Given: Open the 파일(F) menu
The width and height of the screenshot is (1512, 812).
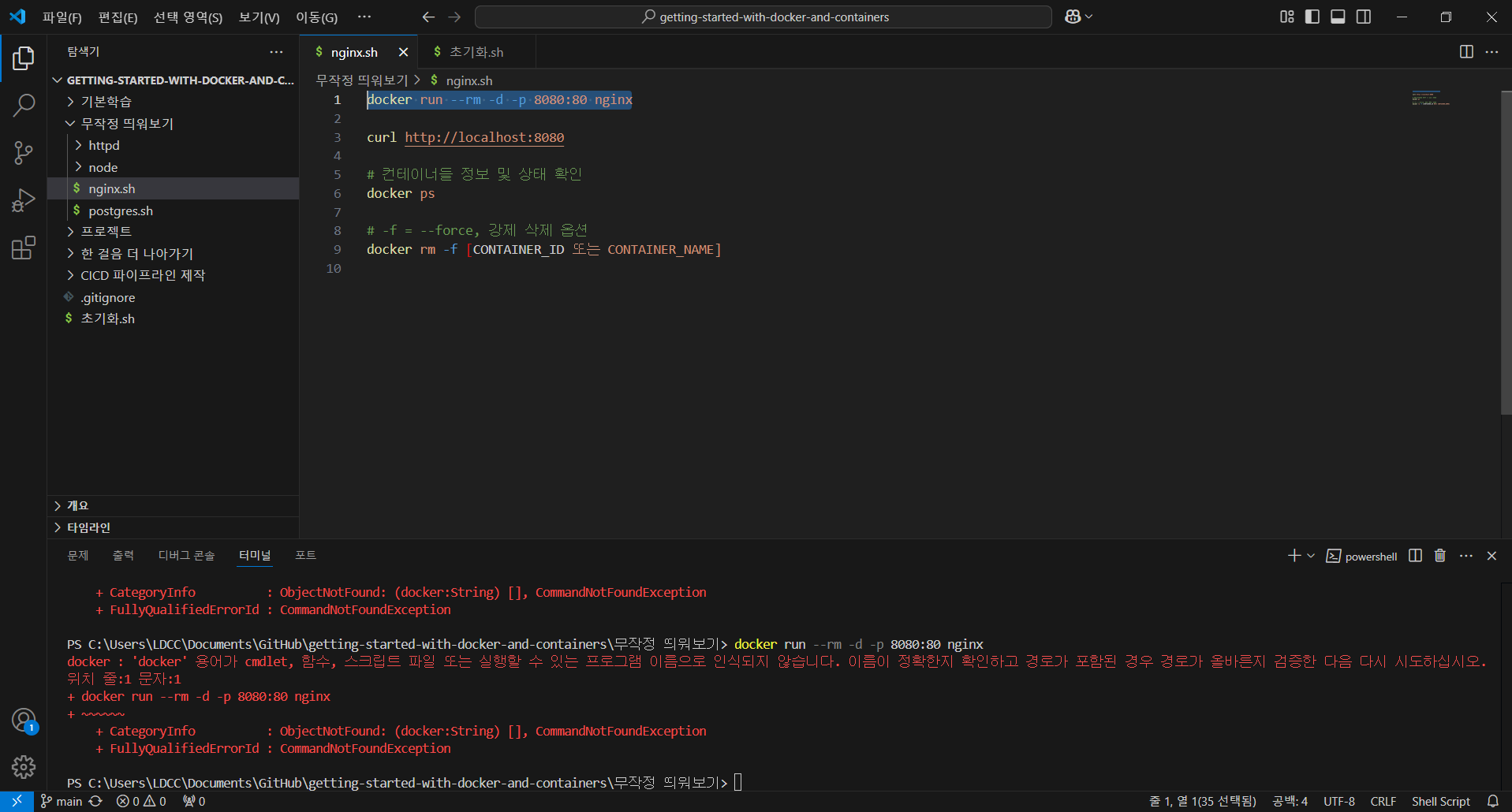Looking at the screenshot, I should 62,17.
